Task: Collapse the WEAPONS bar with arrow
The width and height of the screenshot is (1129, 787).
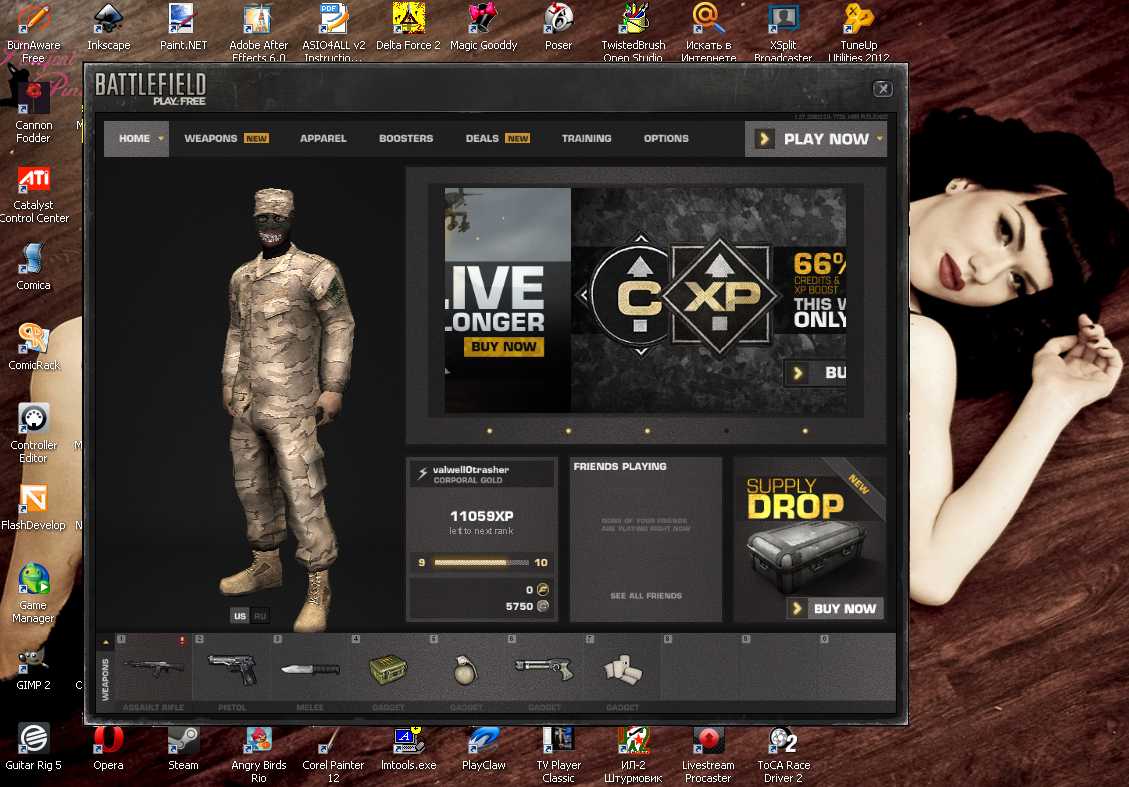Action: pyautogui.click(x=106, y=642)
